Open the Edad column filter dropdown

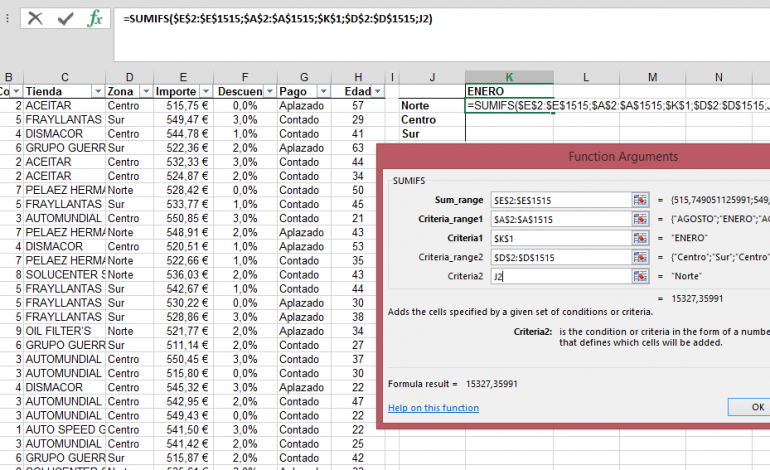[378, 91]
